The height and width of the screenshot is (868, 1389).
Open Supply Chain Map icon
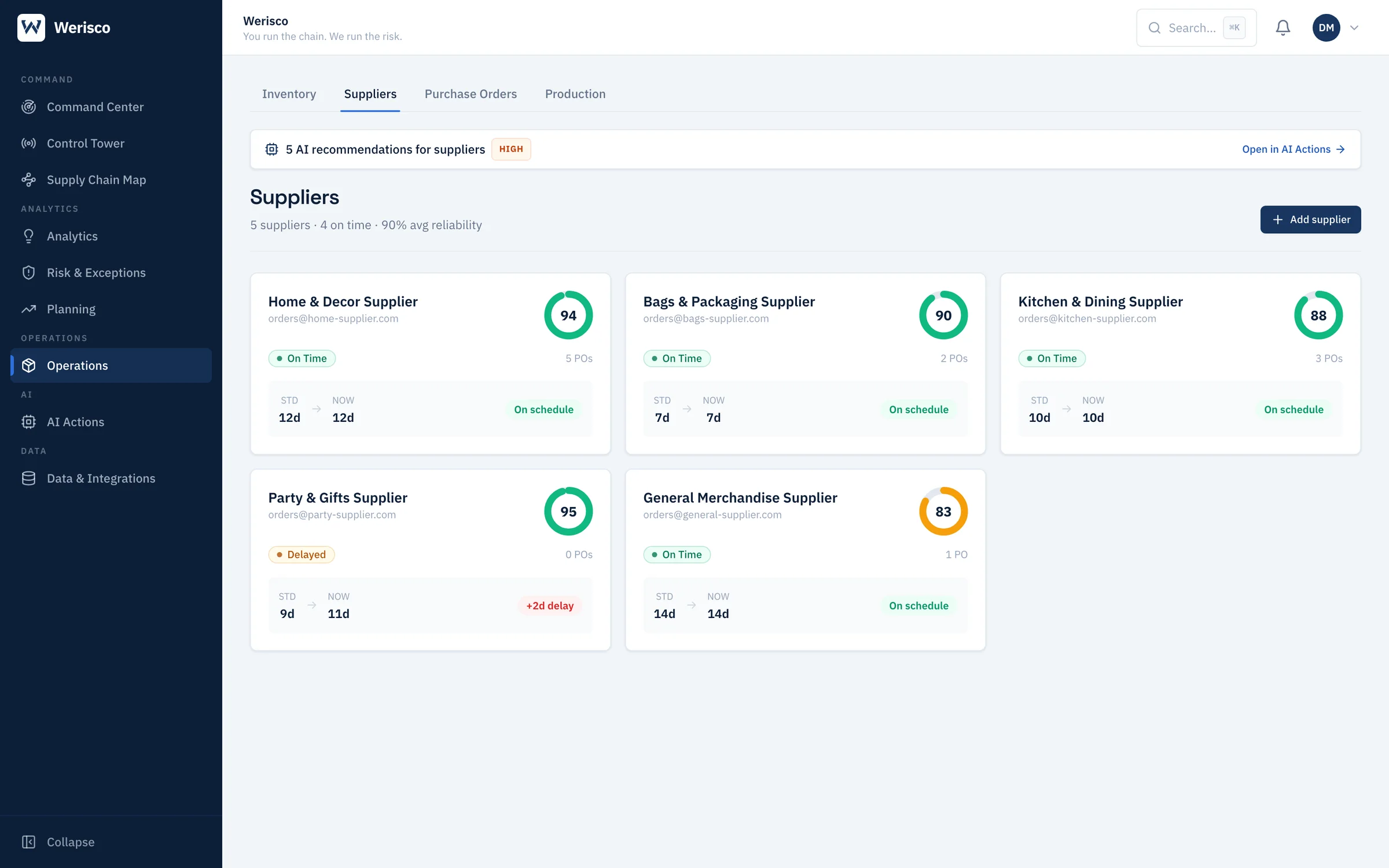[28, 180]
